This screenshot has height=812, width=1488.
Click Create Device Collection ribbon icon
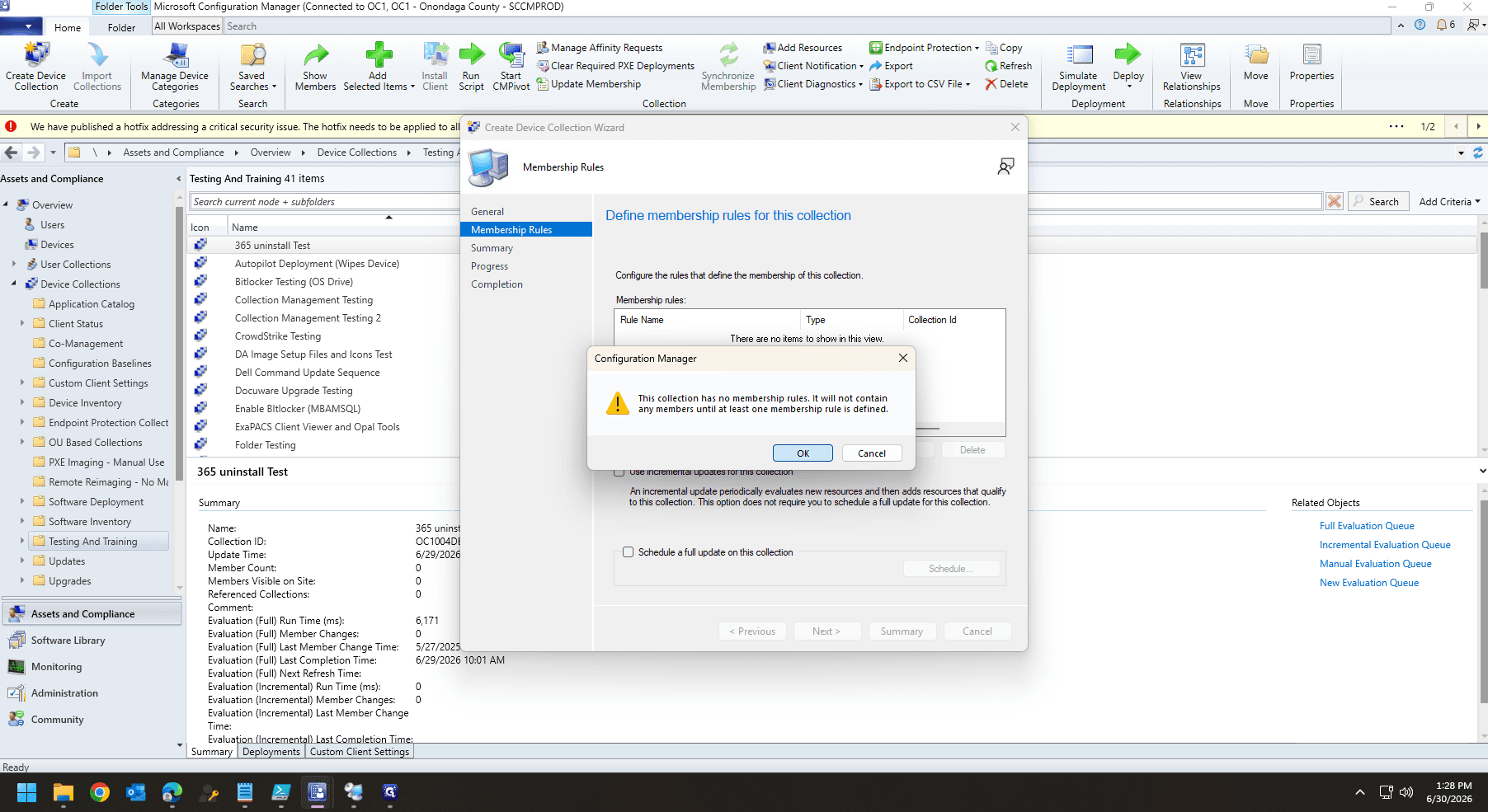[36, 67]
